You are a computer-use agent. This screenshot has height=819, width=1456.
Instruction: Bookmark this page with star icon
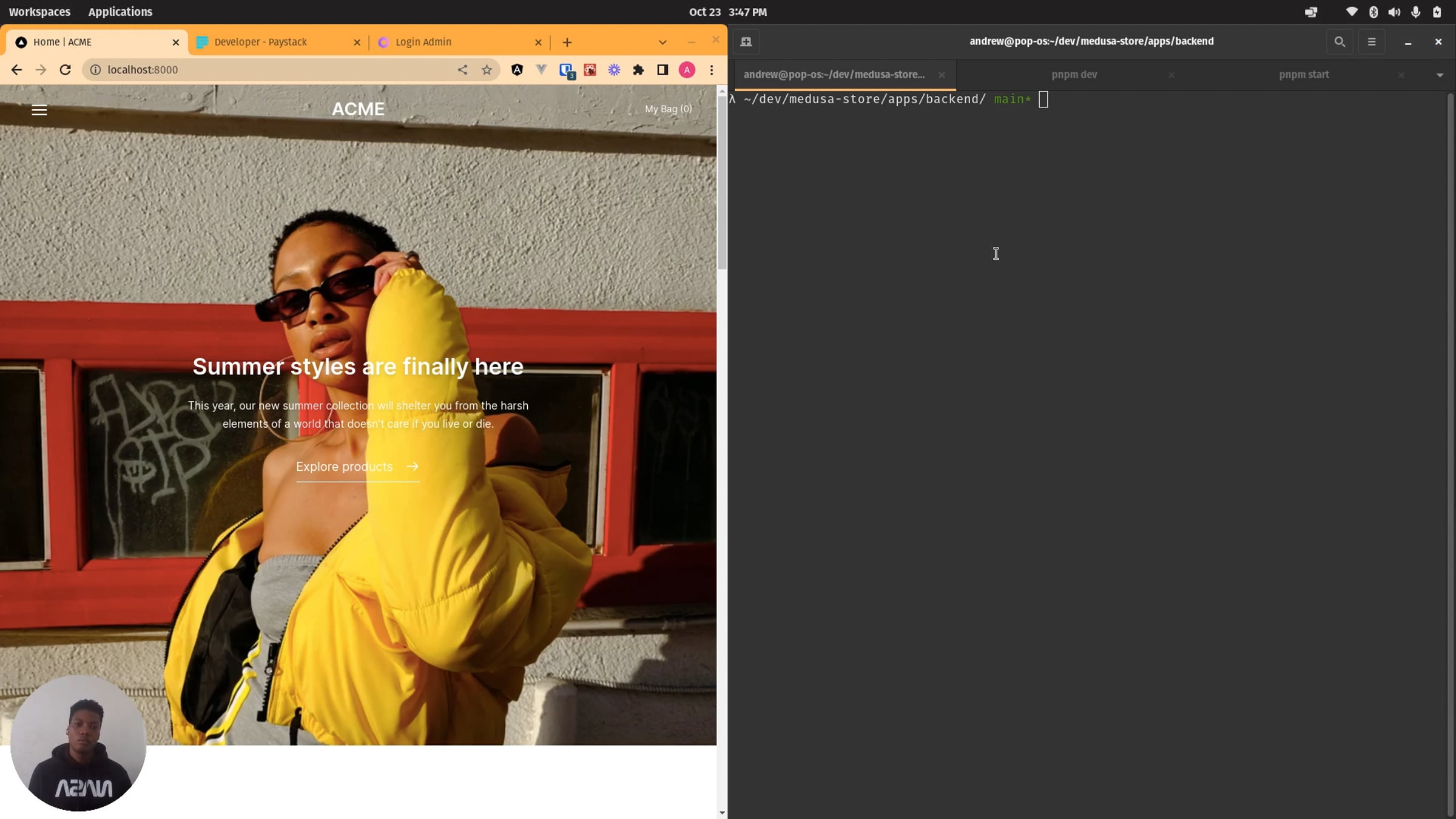(x=487, y=70)
